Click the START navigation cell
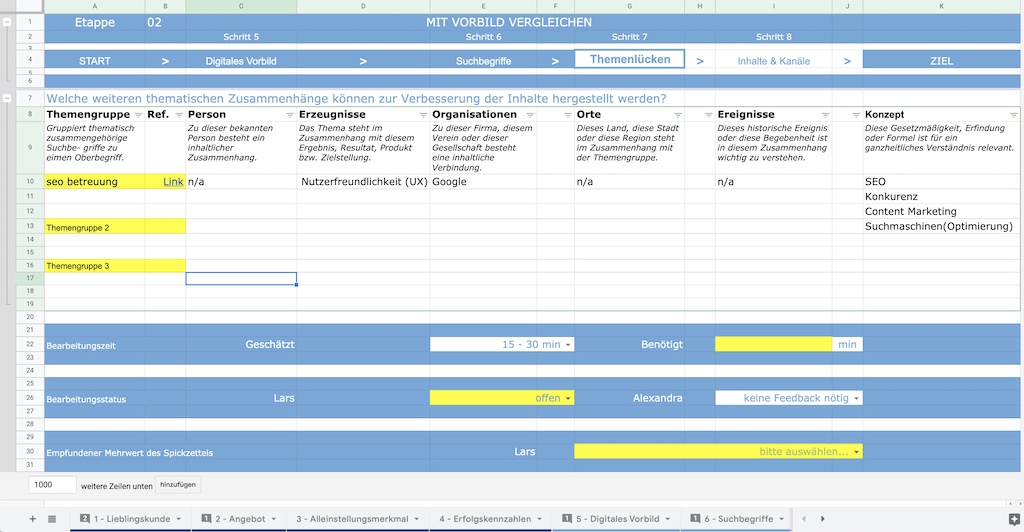 click(x=95, y=61)
